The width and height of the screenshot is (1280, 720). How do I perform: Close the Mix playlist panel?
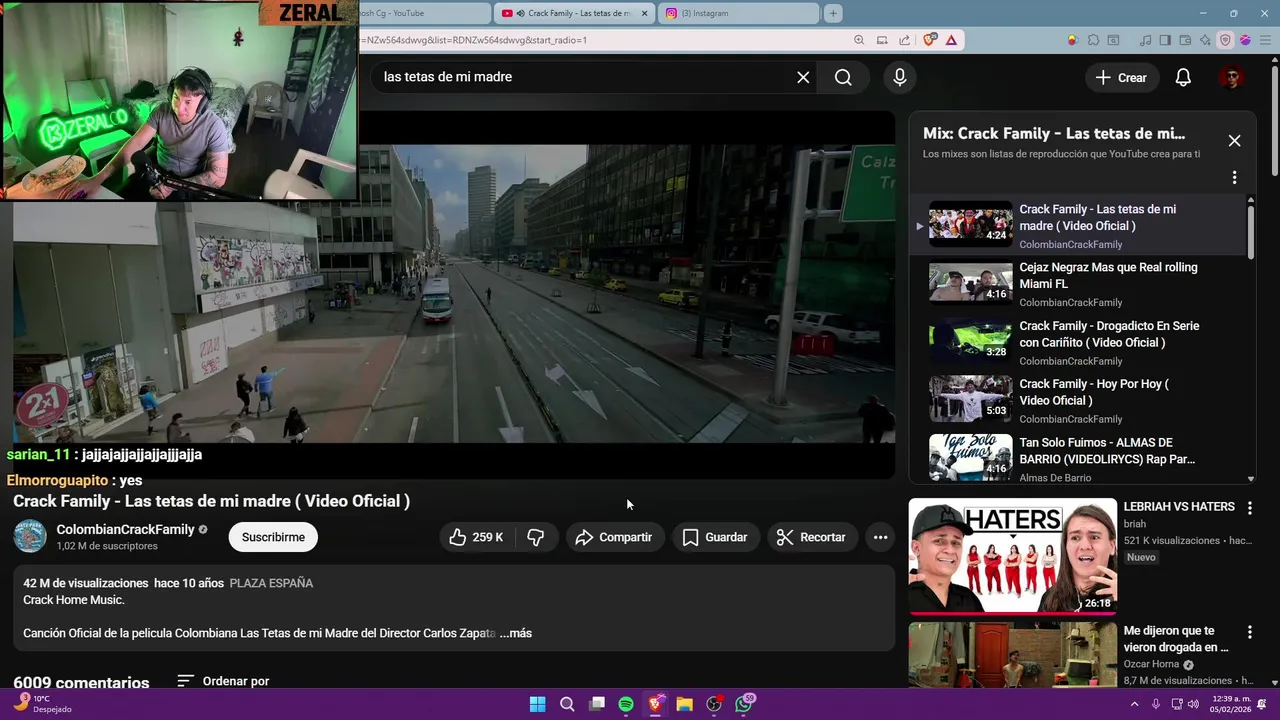(x=1234, y=141)
